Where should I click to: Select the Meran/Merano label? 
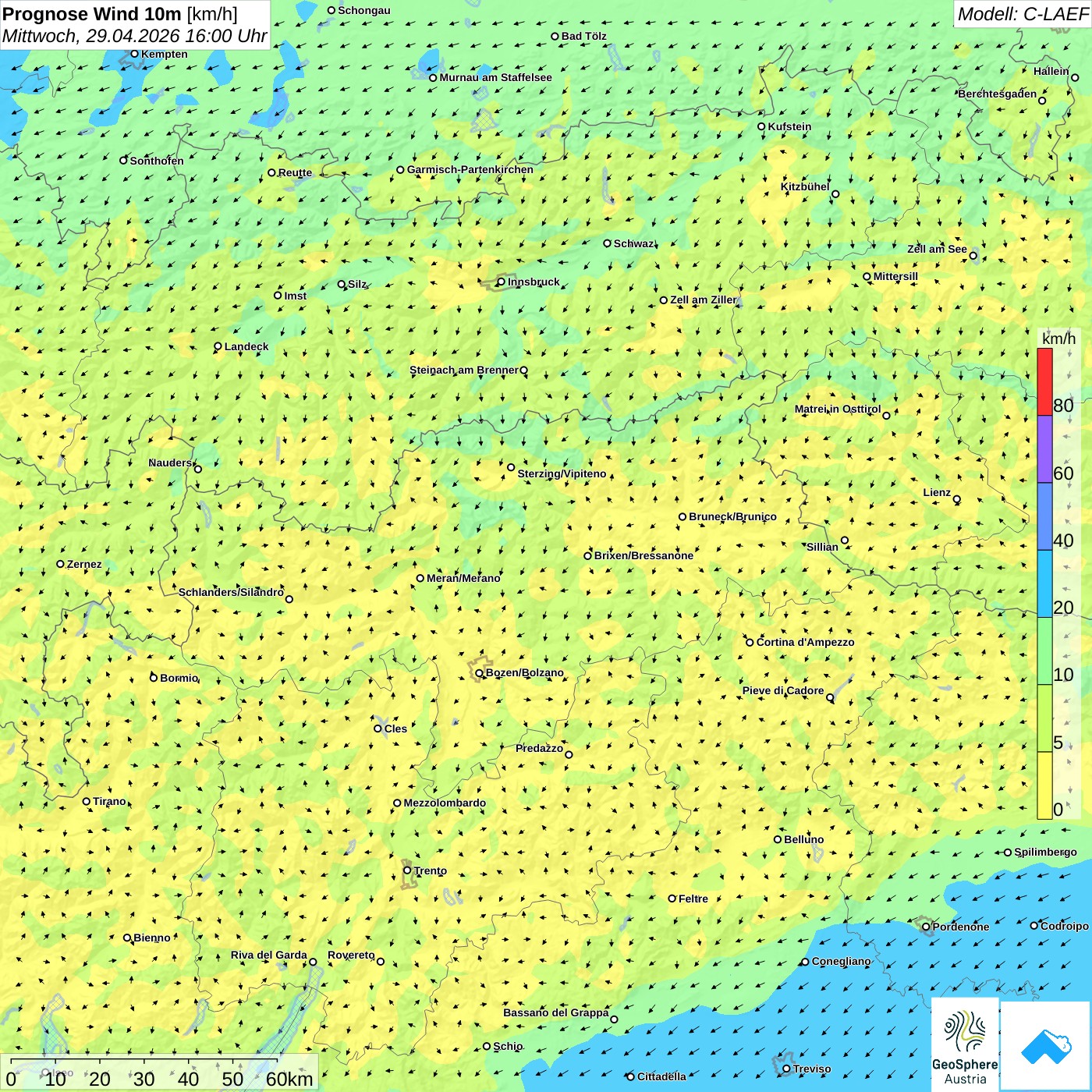click(463, 578)
